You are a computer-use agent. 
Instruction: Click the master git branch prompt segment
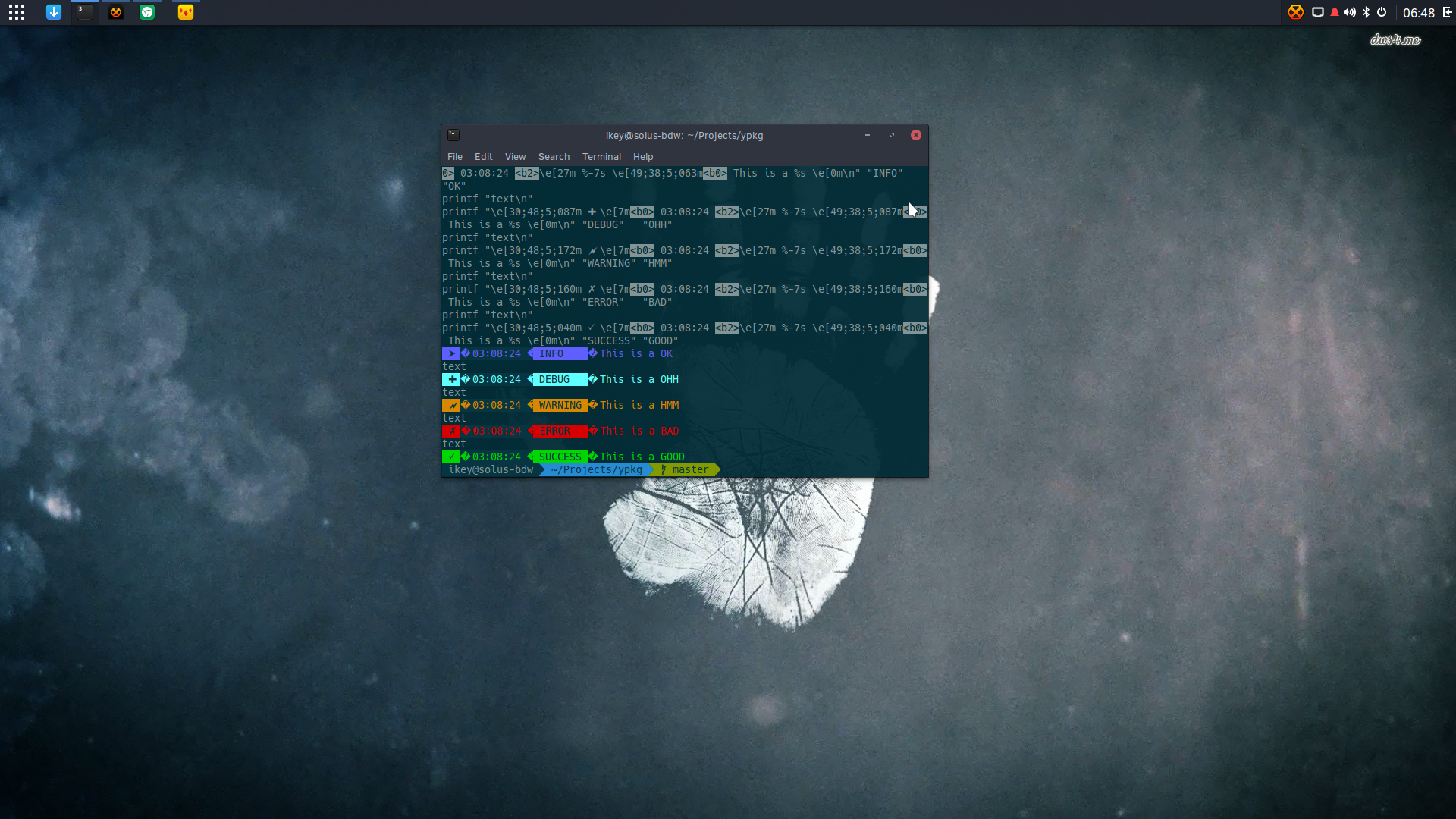(x=686, y=470)
